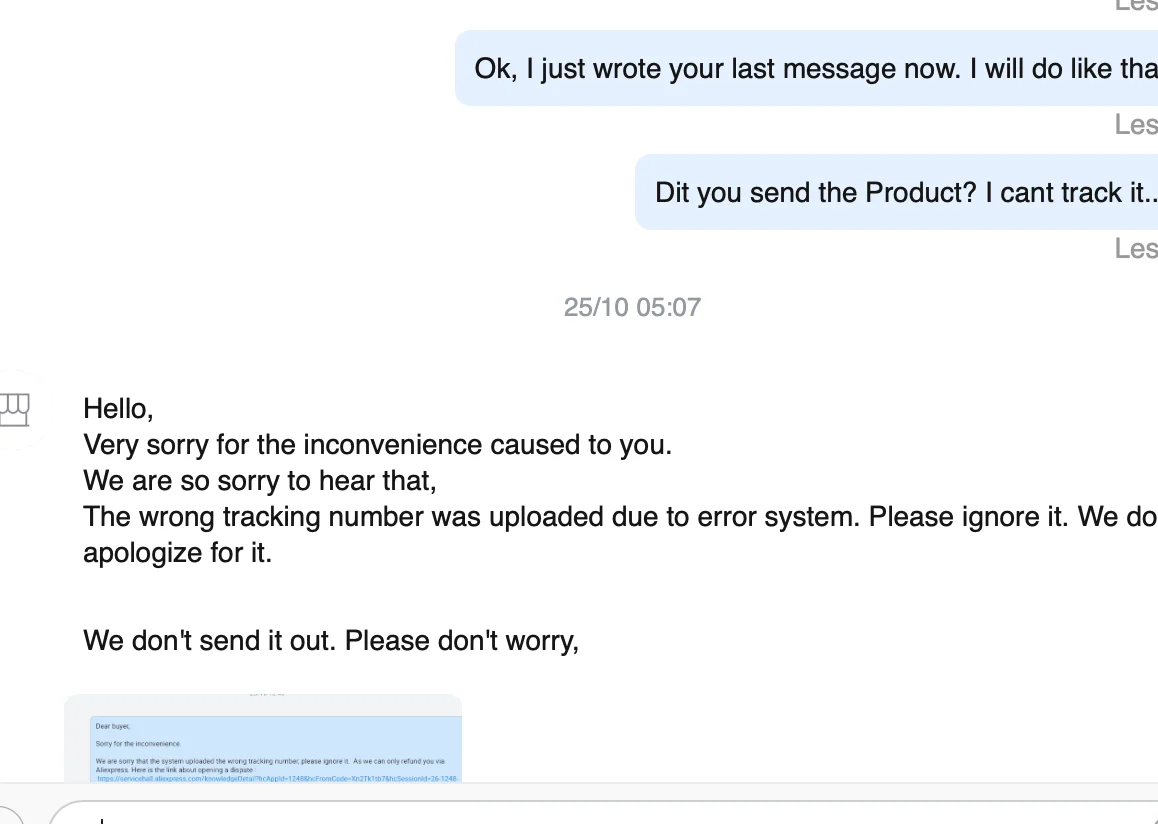Click the "wrong tracking number was uploaded" sentence
Screen dimensions: 1158x824
[x=470, y=517]
